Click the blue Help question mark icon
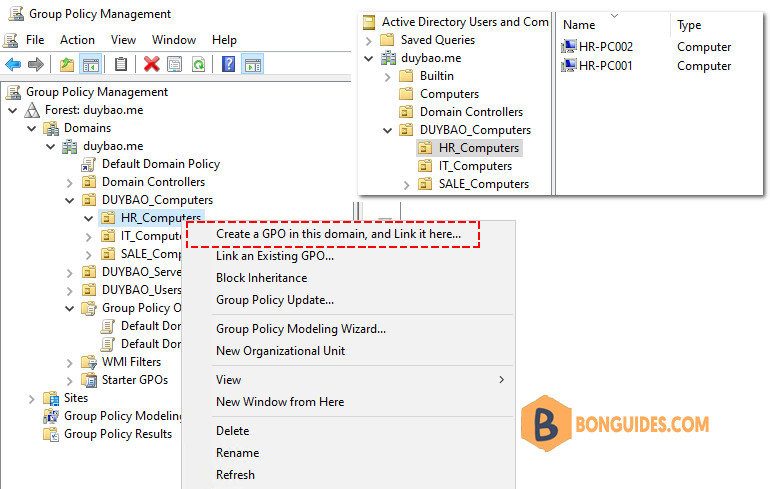This screenshot has width=770, height=489. [x=228, y=64]
